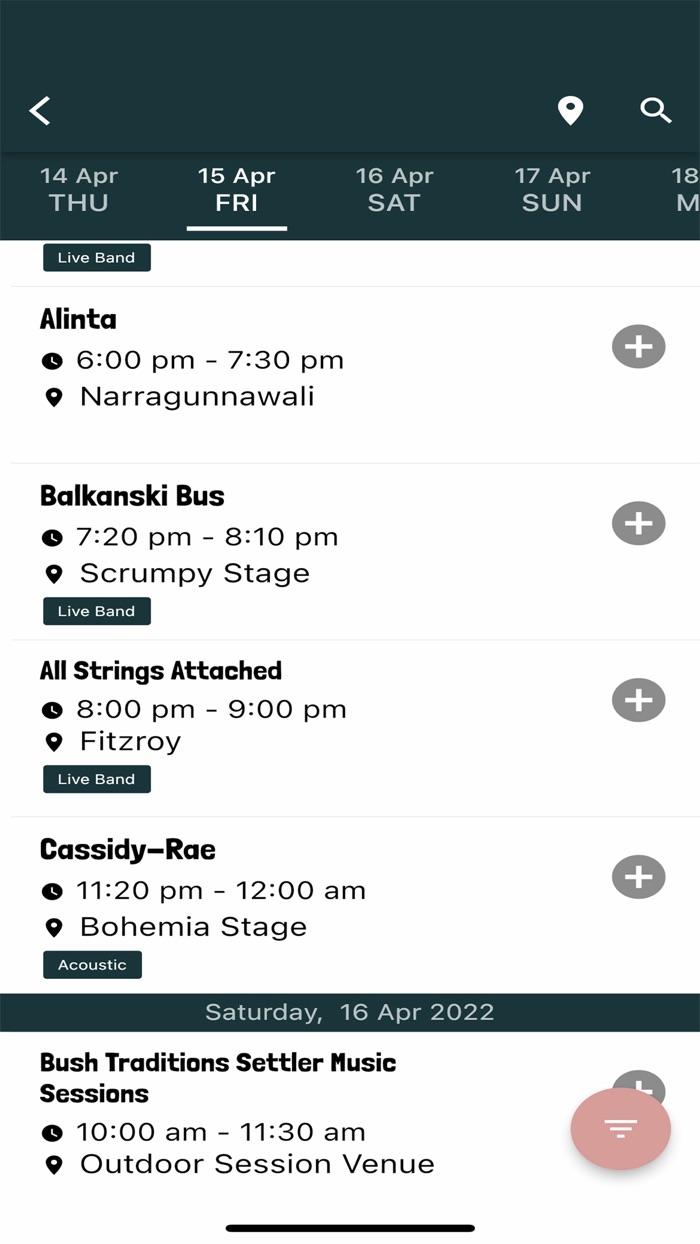Click the back arrow icon
Viewport: 700px width, 1244px height.
point(39,111)
